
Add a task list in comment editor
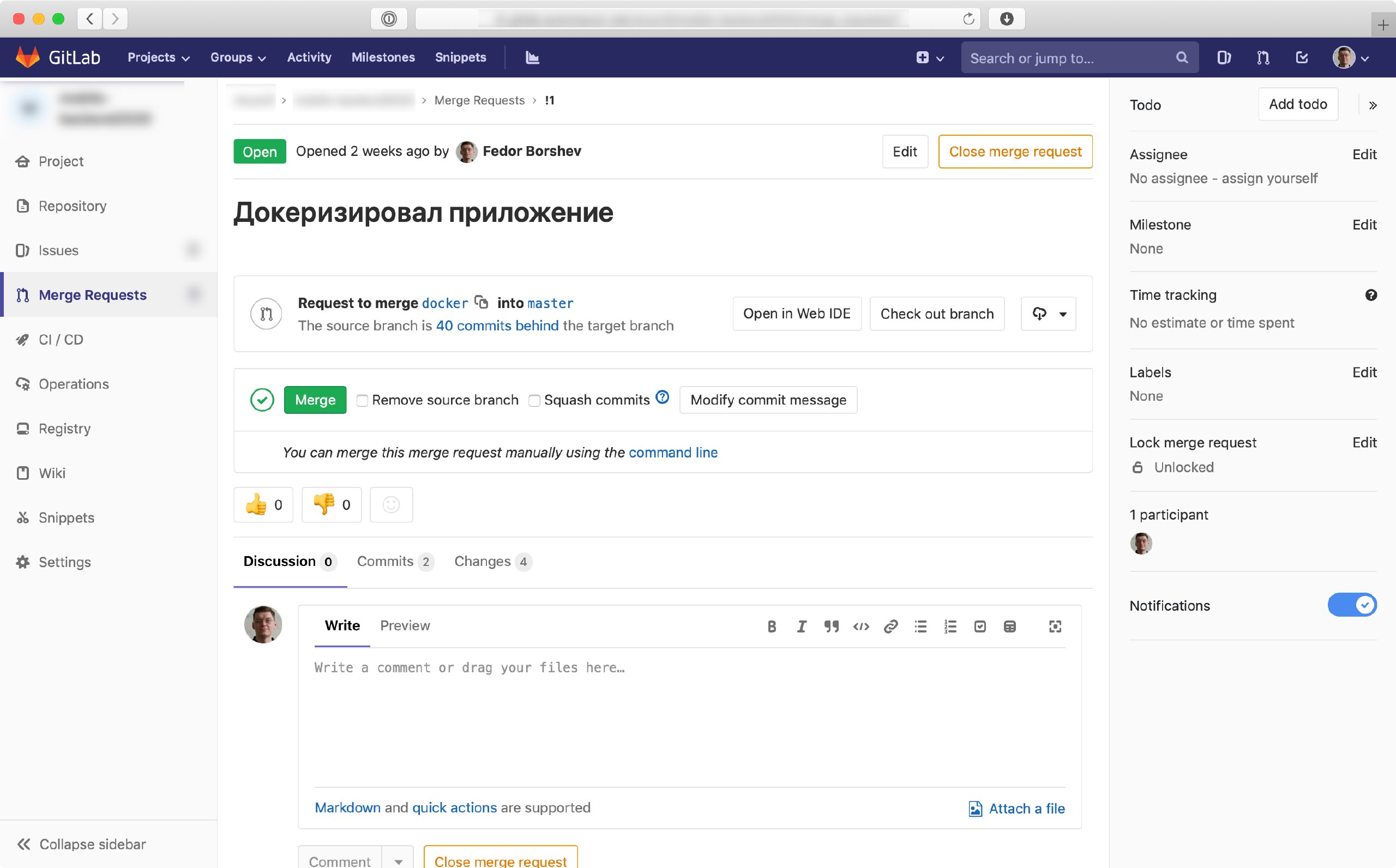980,626
